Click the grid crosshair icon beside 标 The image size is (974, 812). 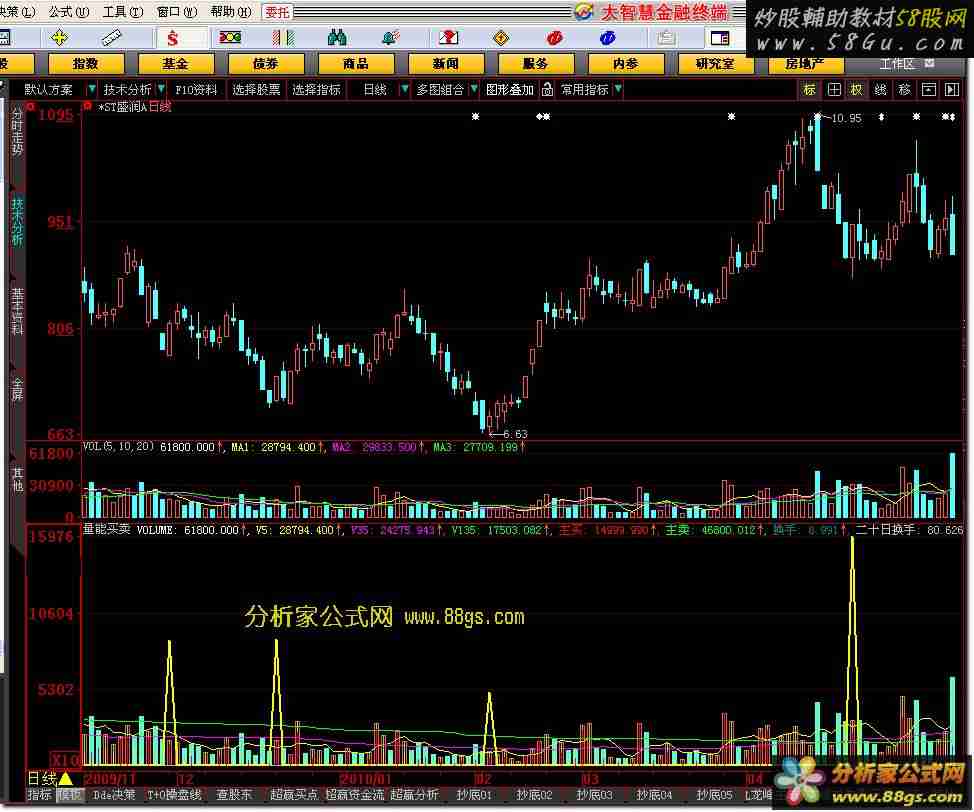point(834,90)
